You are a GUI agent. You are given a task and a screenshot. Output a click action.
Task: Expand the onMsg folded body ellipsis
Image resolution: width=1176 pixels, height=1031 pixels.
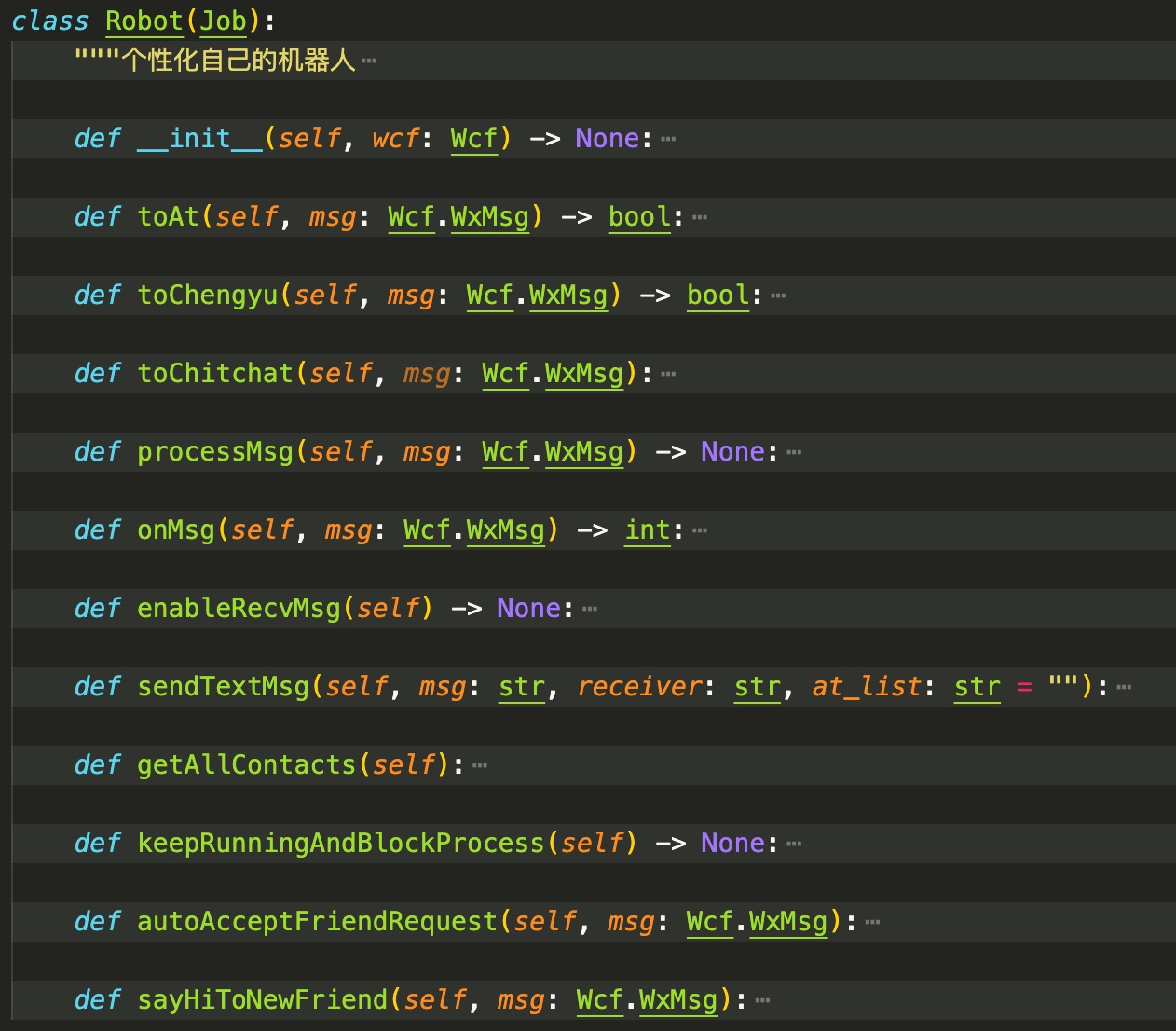[700, 531]
